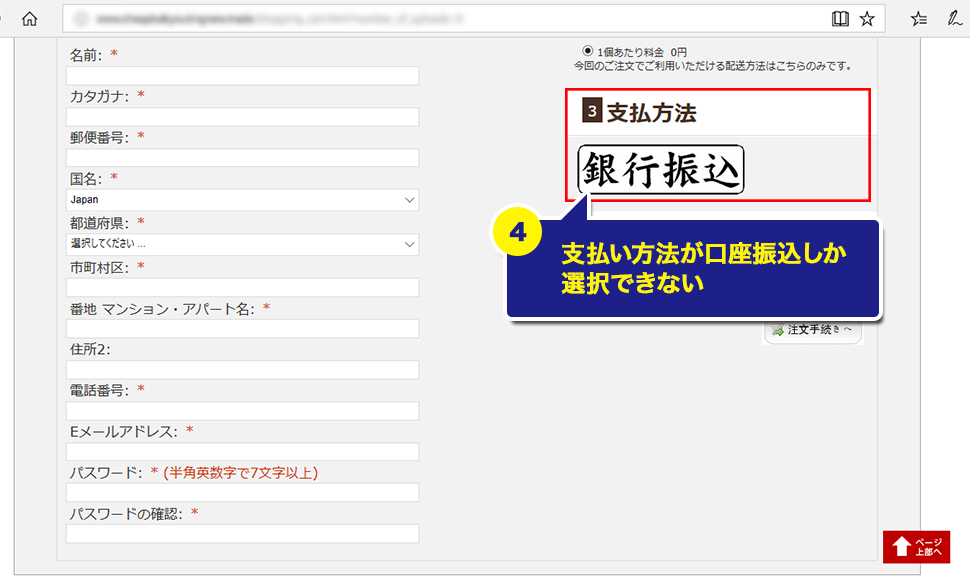Click the 住所2 input field
The height and width of the screenshot is (582, 970).
coord(242,370)
